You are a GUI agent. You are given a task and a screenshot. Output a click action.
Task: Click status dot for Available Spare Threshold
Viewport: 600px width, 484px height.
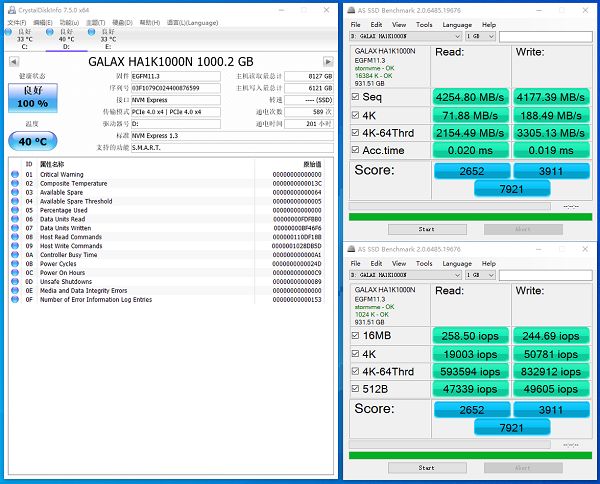(15, 201)
